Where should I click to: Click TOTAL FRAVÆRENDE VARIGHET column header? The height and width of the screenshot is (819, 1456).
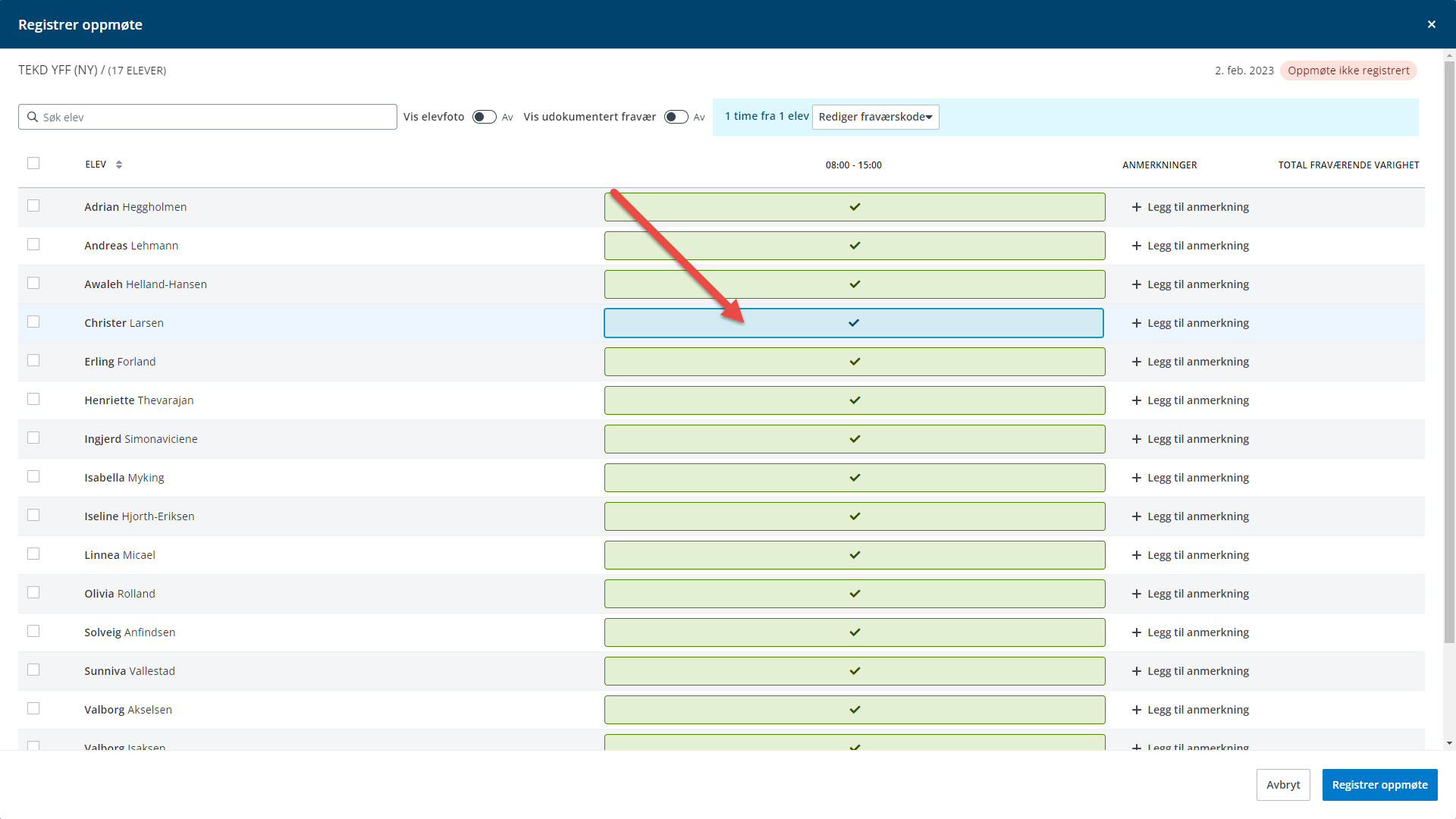1348,165
